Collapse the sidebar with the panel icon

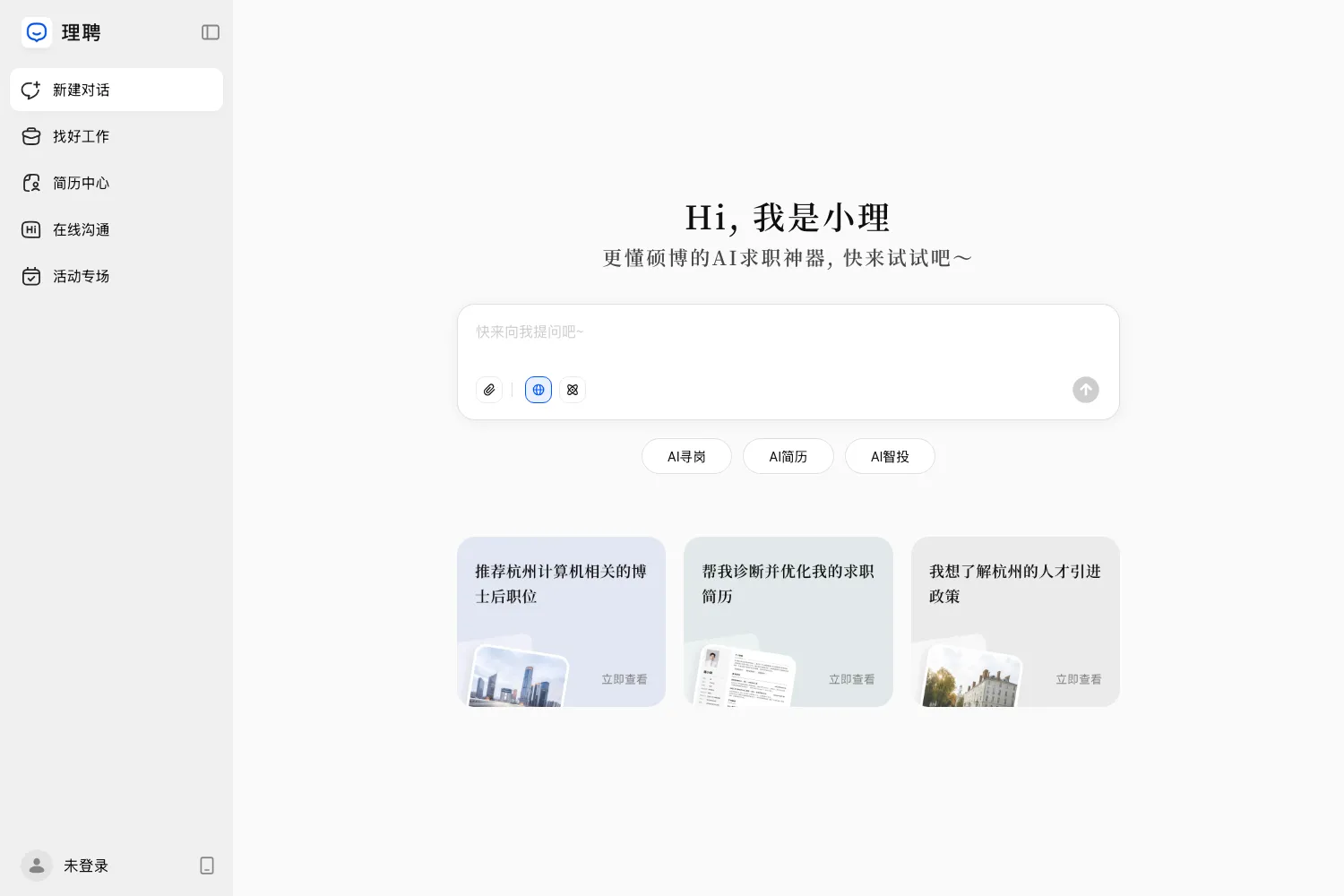pos(211,32)
